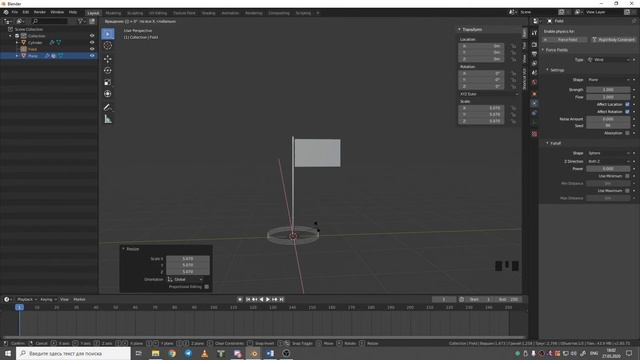Open the Render menu
Image resolution: width=640 pixels, height=360 pixels.
[40, 13]
